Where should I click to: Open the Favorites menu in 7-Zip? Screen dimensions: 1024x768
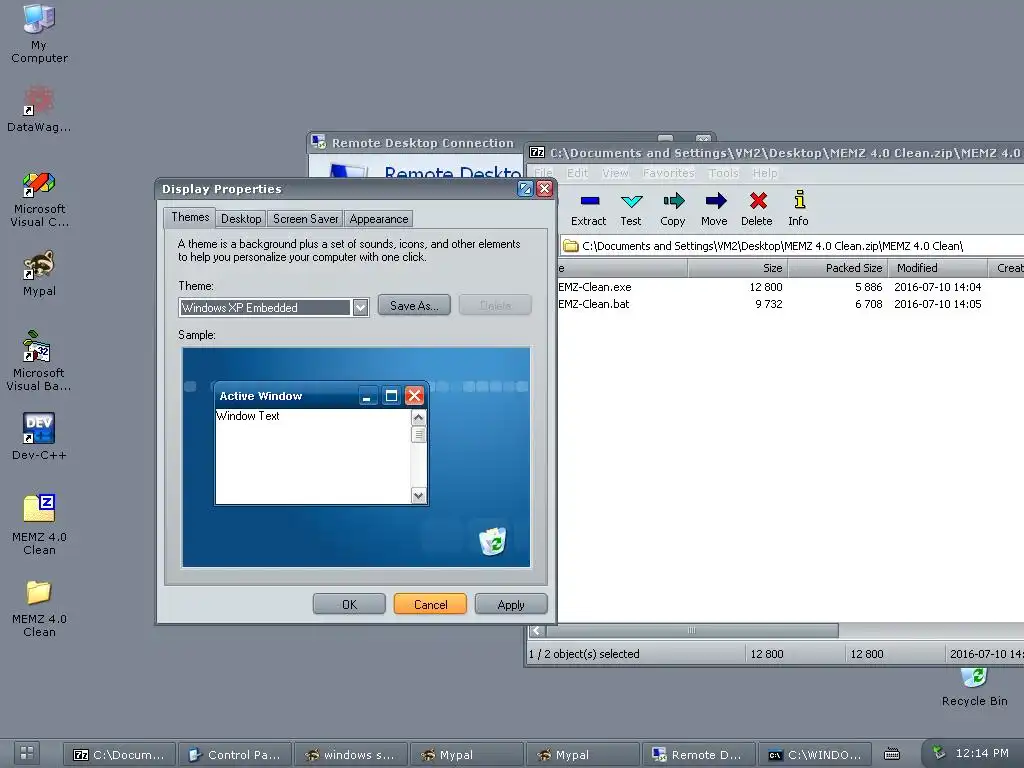coord(669,173)
